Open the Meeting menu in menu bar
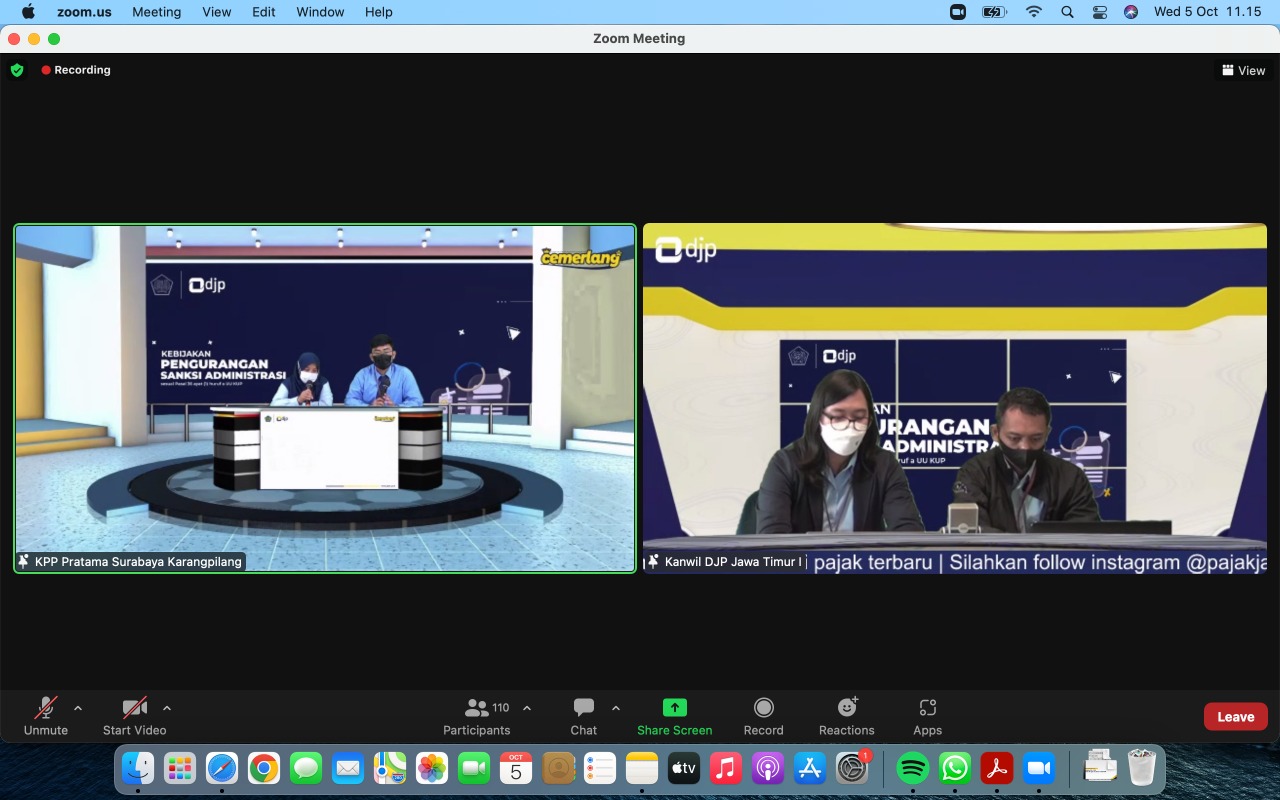Image resolution: width=1280 pixels, height=800 pixels. tap(157, 12)
